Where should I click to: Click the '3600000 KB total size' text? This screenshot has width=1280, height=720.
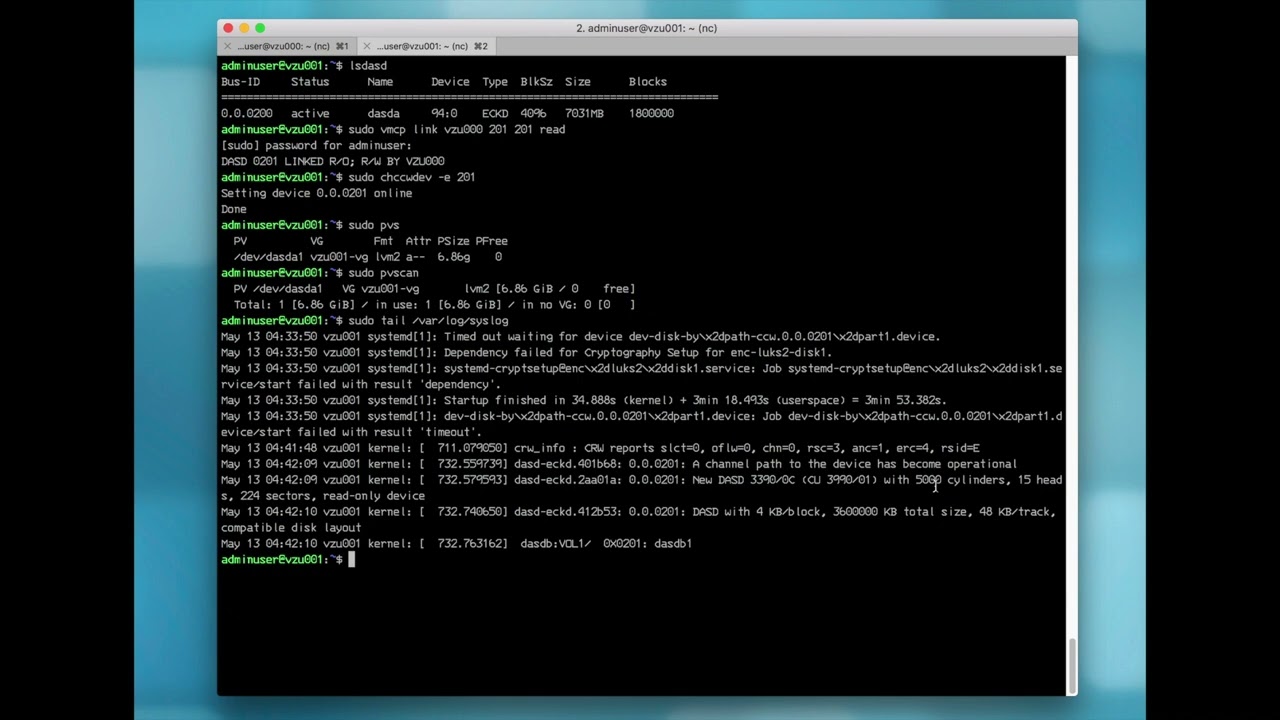[x=902, y=512]
